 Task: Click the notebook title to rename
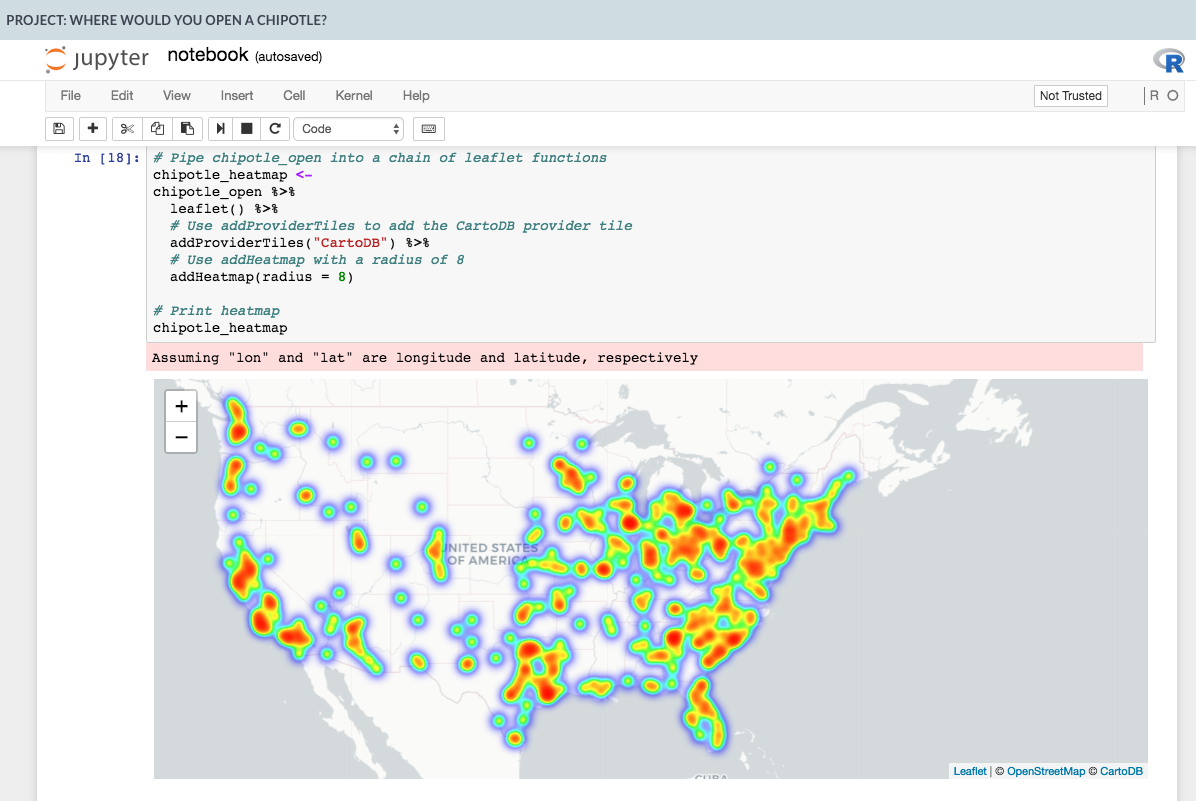point(207,55)
